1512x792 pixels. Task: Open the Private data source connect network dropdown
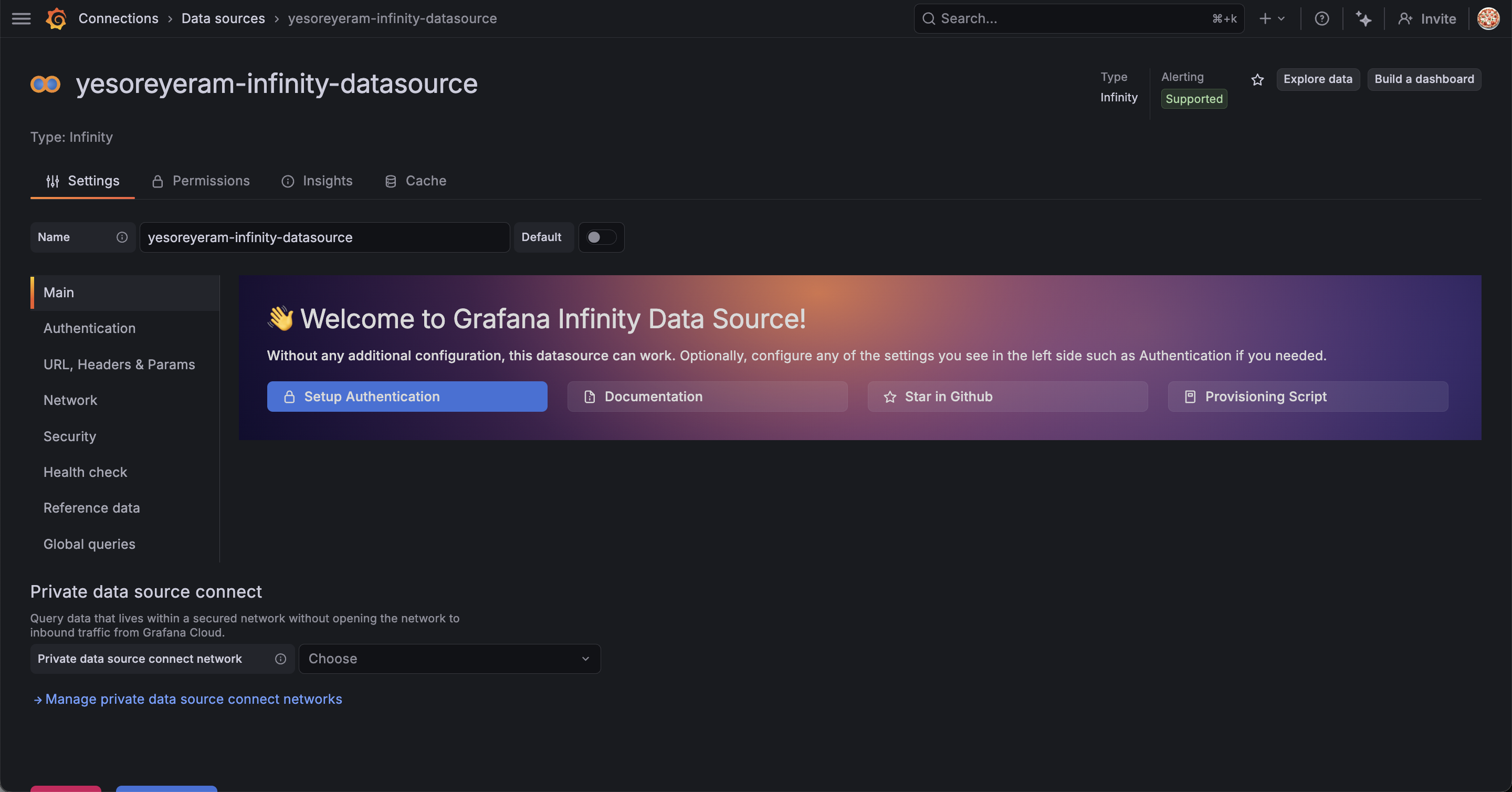point(449,659)
